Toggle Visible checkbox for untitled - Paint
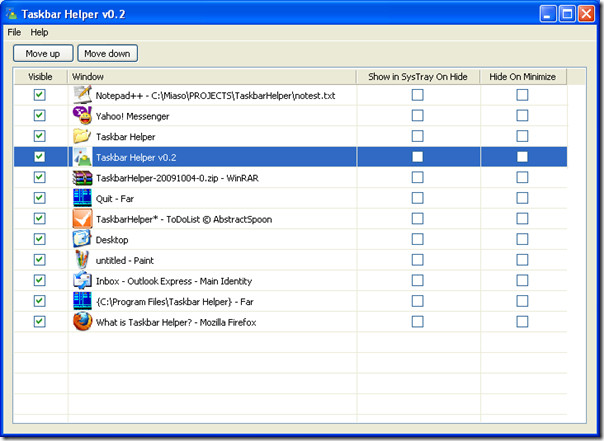604x441 pixels. coord(39,260)
